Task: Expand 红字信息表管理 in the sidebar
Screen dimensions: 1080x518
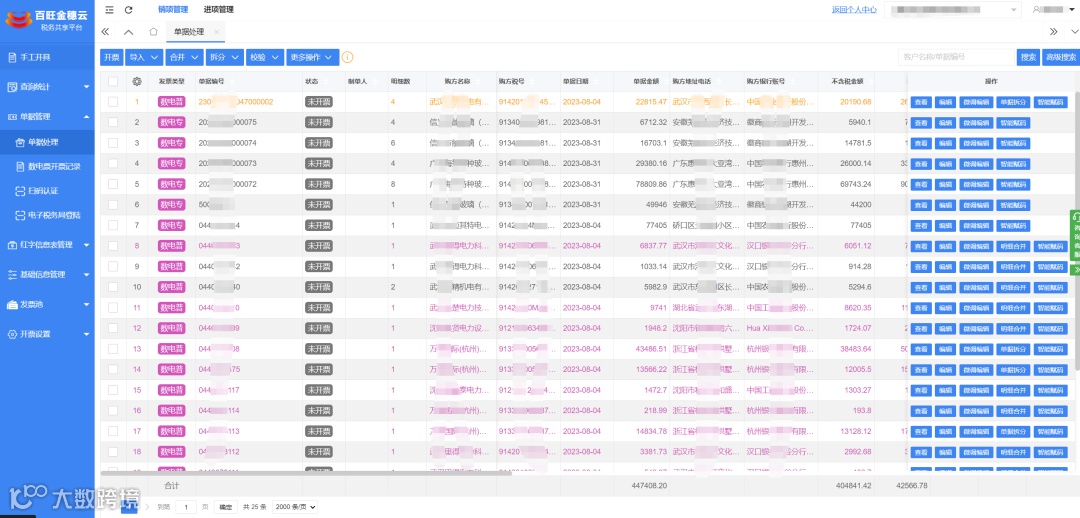Action: (x=47, y=245)
